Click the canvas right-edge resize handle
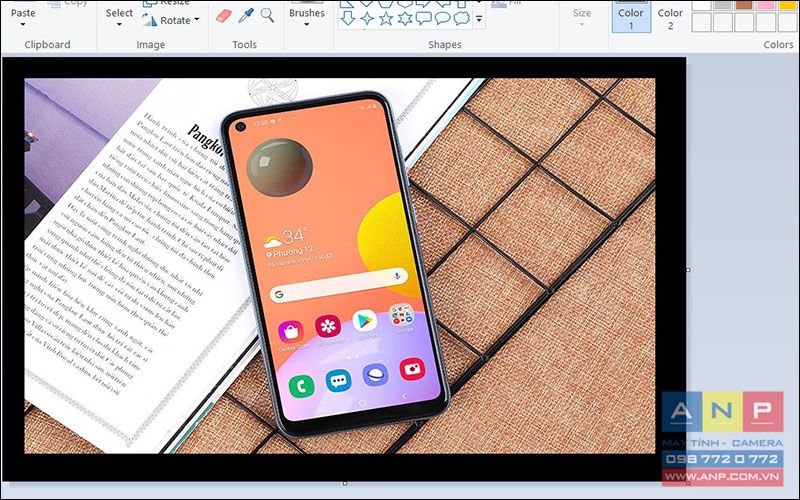800x500 pixels. (x=688, y=270)
